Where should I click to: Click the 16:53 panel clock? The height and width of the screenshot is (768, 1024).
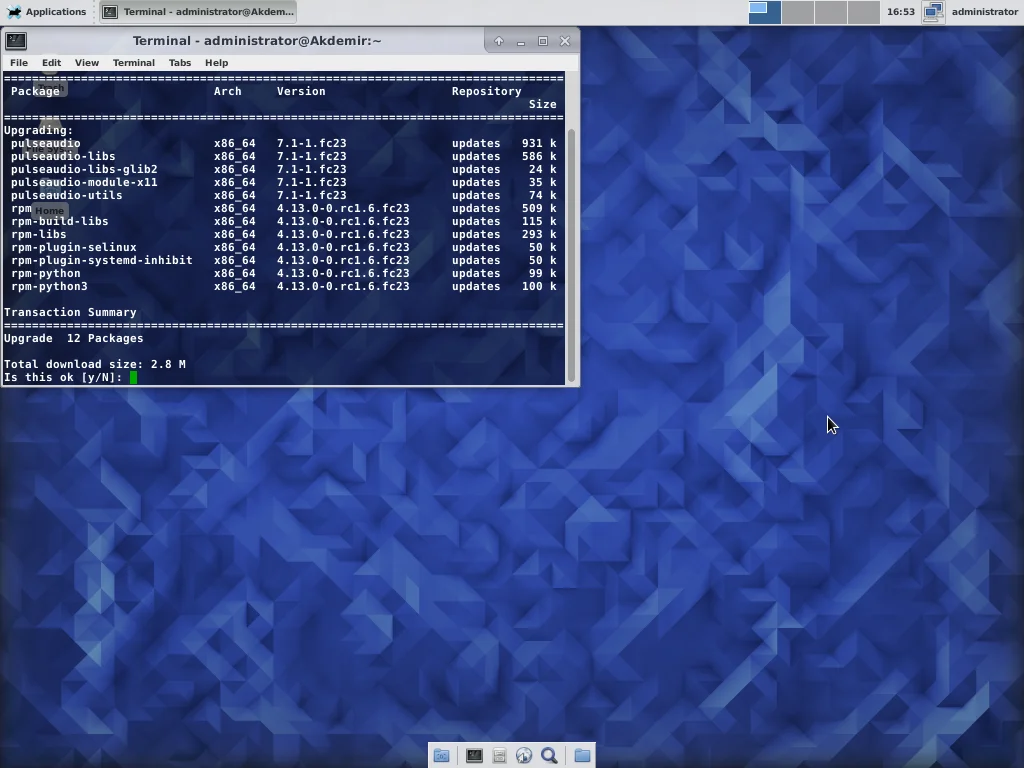click(x=901, y=12)
